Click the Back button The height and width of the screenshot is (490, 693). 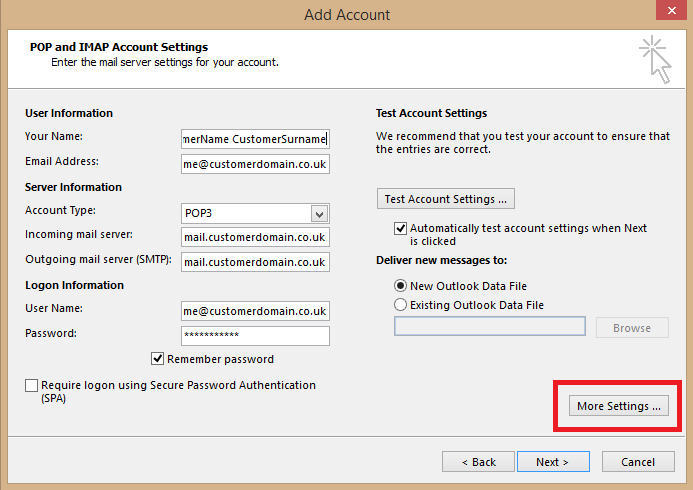coord(478,462)
